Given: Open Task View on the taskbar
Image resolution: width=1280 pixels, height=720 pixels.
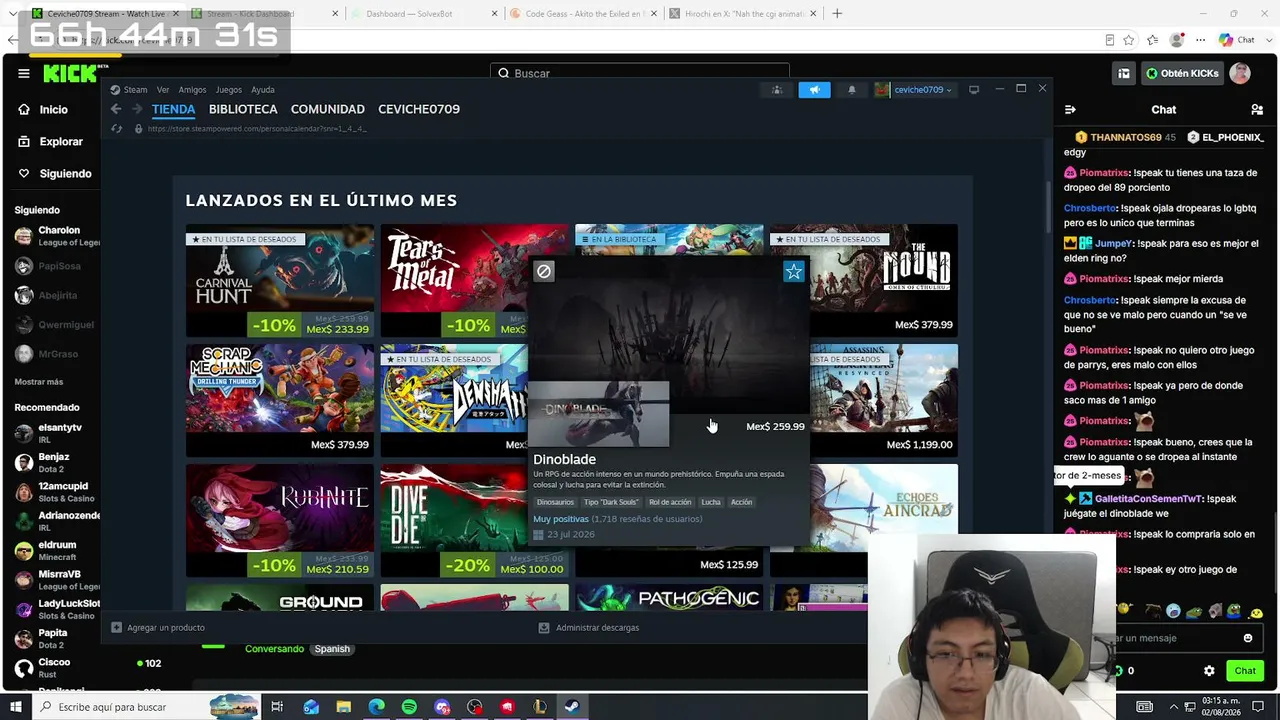Looking at the screenshot, I should pyautogui.click(x=277, y=707).
